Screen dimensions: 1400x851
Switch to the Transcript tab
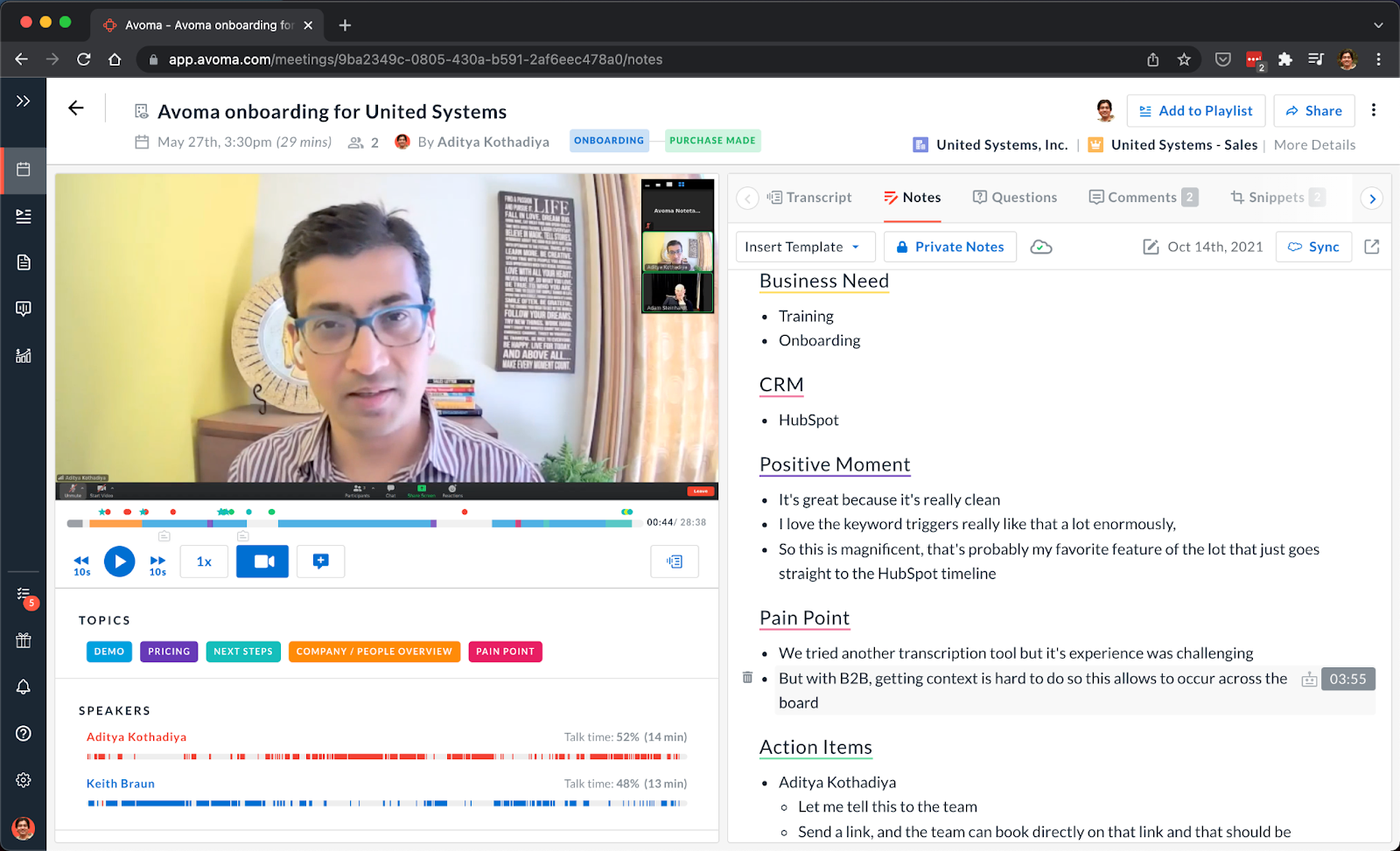click(809, 198)
